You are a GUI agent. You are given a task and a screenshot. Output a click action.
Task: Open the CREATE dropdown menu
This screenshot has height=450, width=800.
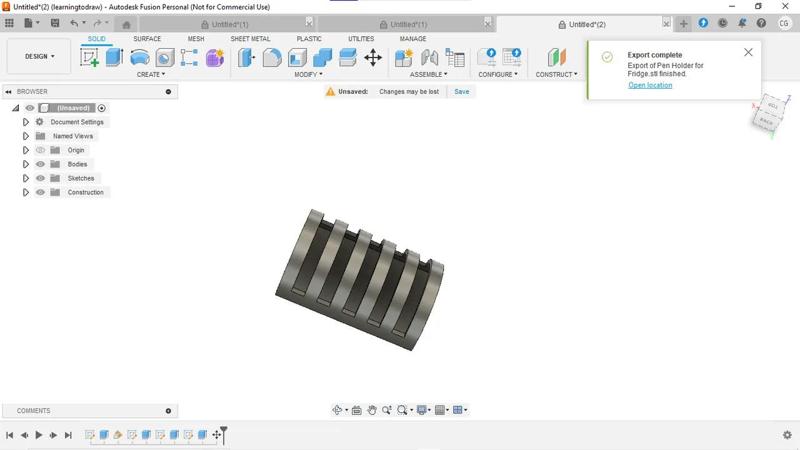[151, 74]
